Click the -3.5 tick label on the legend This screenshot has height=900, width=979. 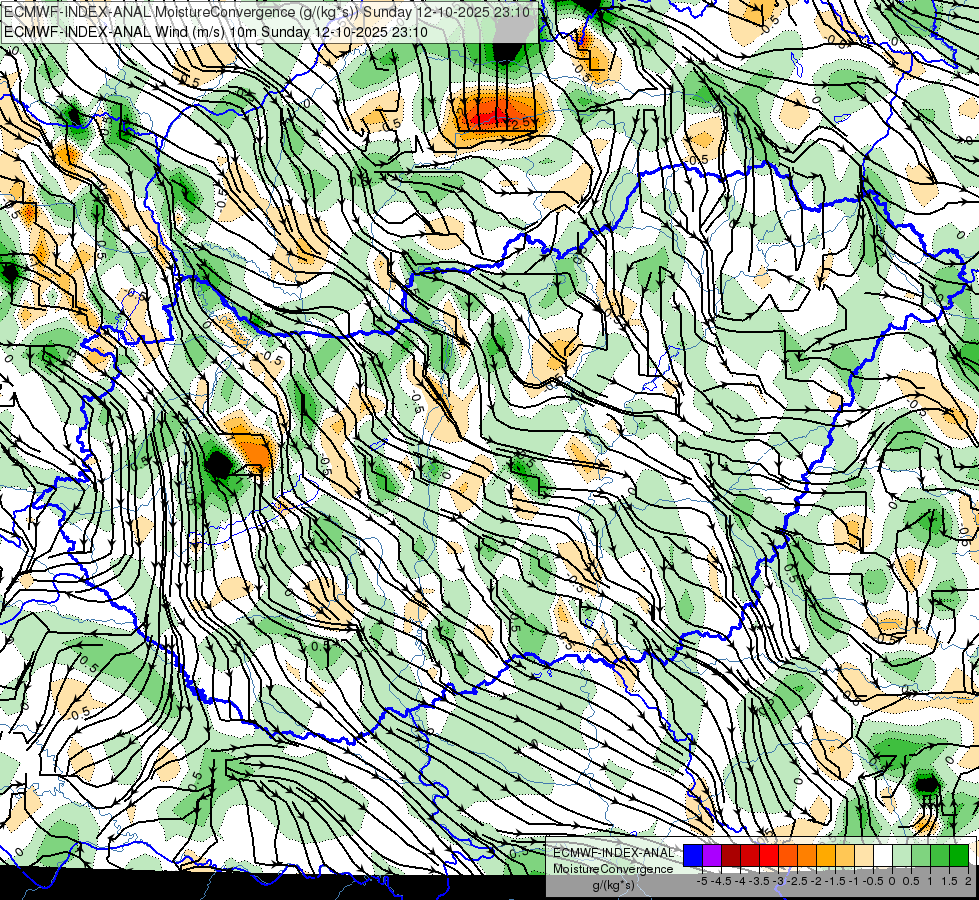click(x=759, y=881)
